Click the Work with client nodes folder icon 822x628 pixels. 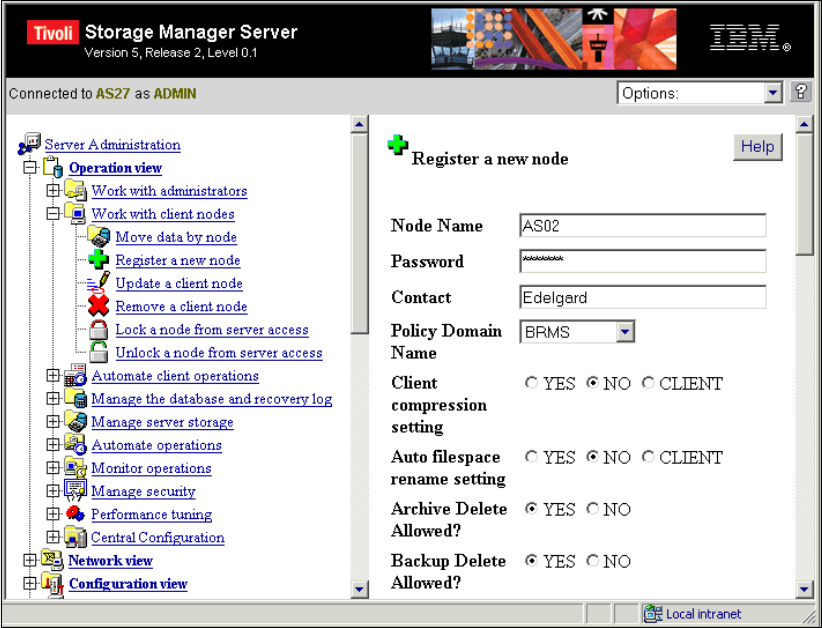tap(75, 213)
